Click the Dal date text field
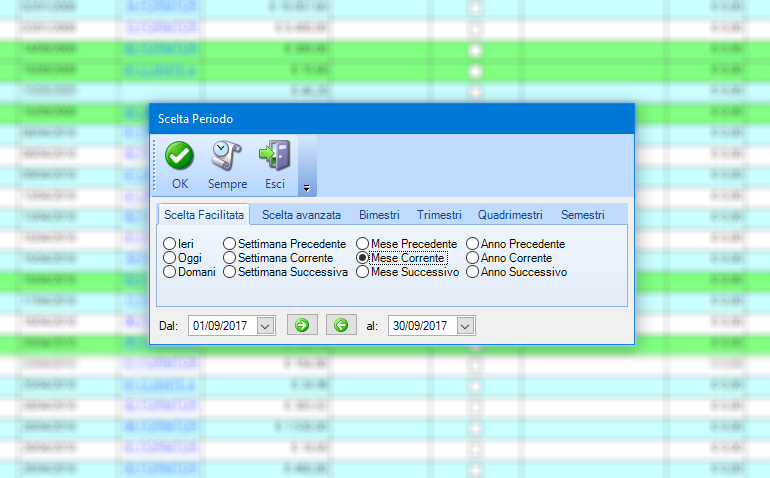770x478 pixels. (x=222, y=325)
